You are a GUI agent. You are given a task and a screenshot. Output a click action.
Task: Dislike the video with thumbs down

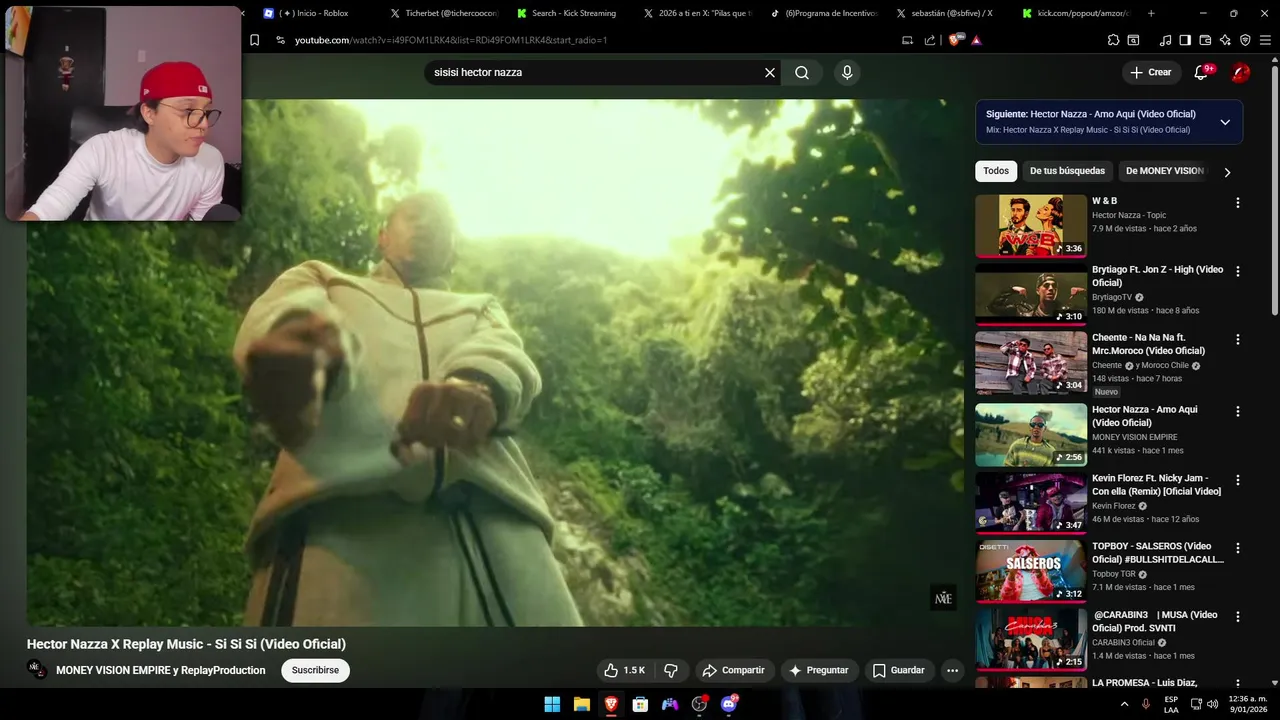coord(671,670)
